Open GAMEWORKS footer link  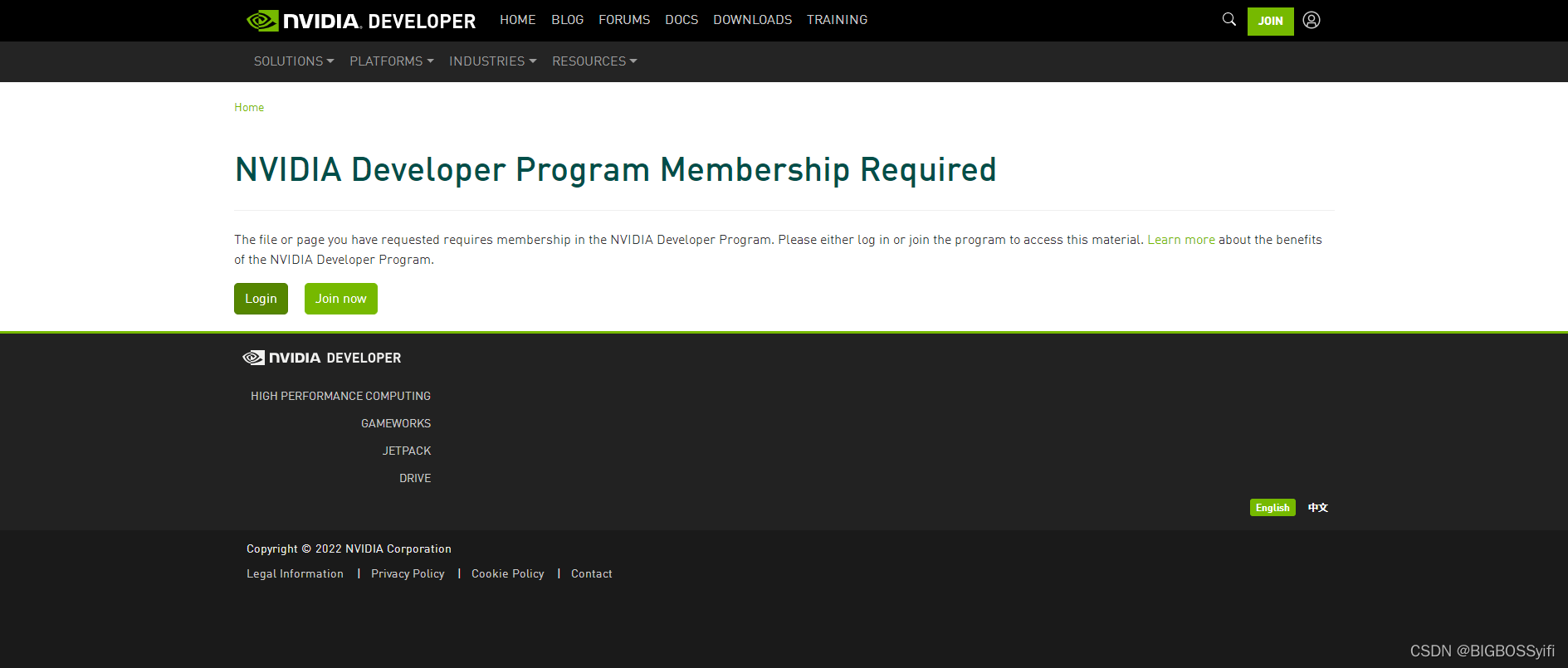[x=396, y=423]
